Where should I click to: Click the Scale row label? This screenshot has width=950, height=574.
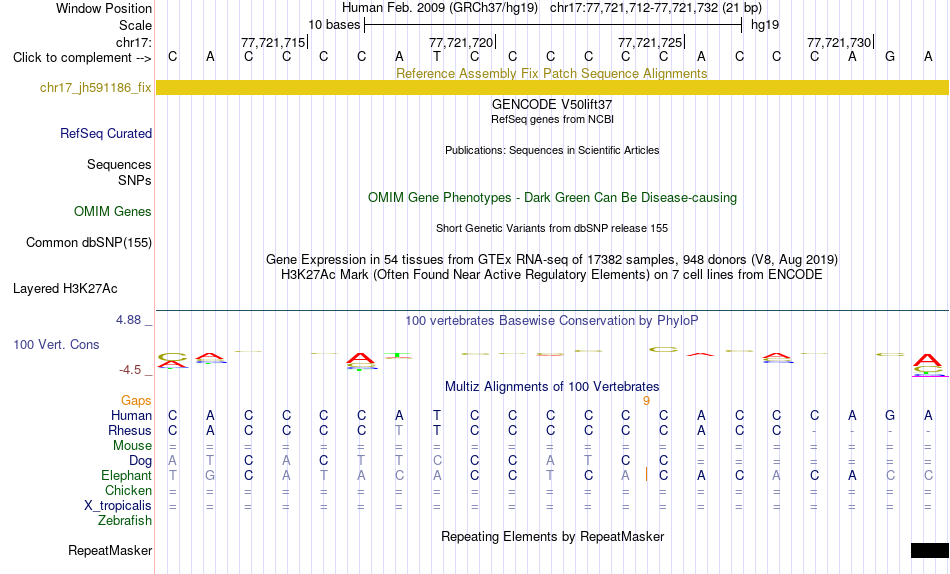(x=135, y=25)
